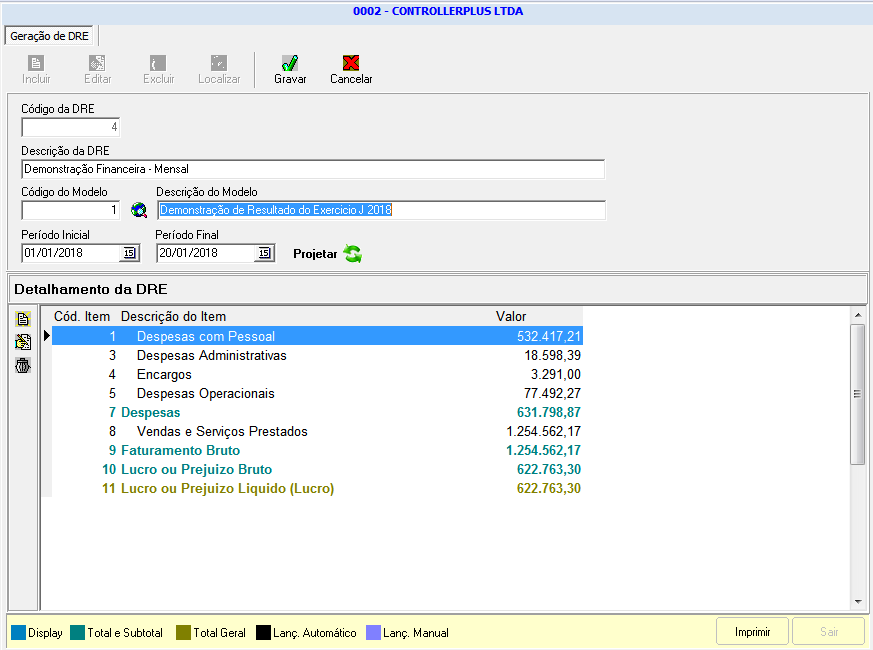Select the 'Encargos' row

tap(317, 374)
